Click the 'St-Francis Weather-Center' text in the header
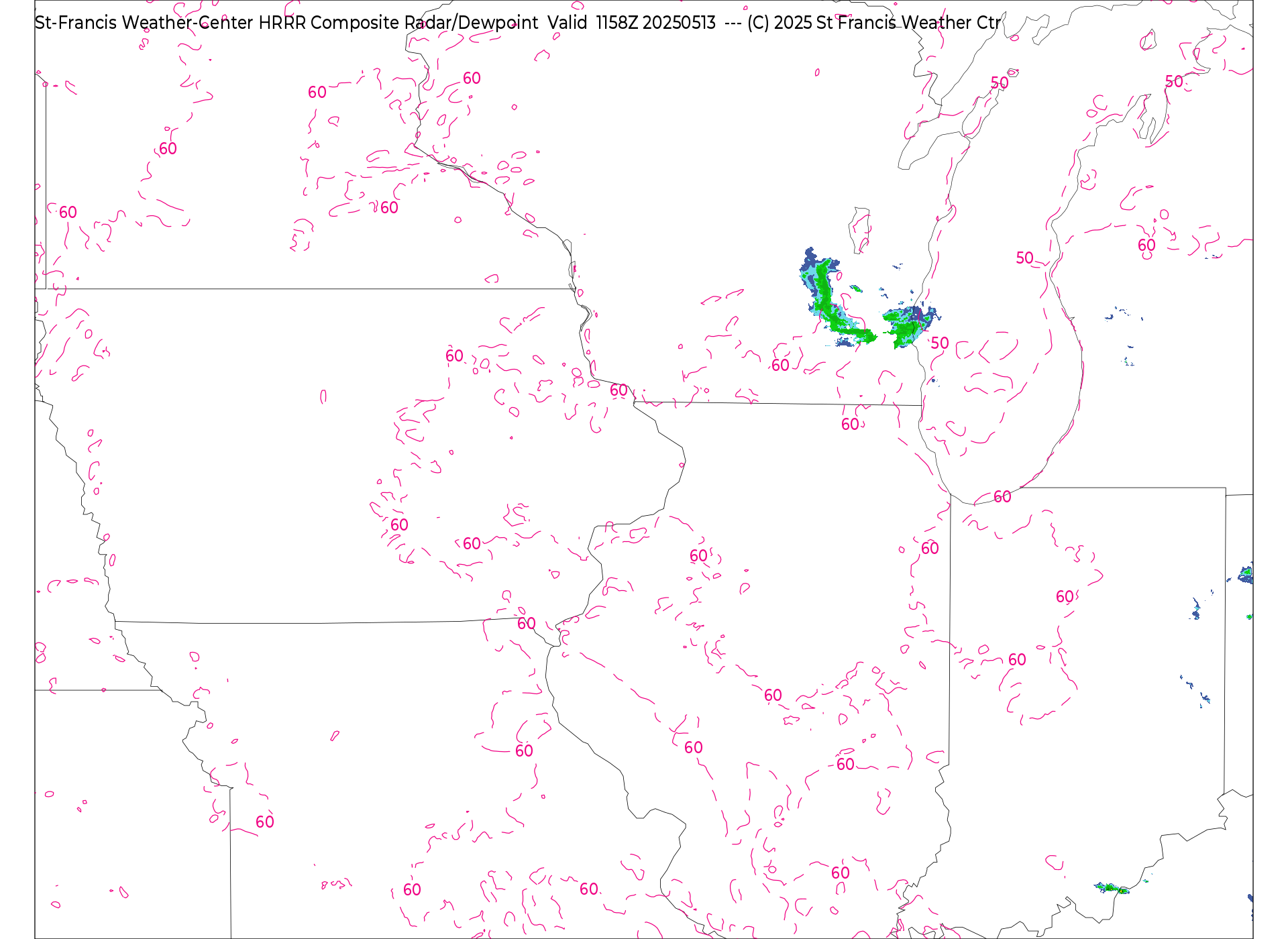The width and height of the screenshot is (1288, 939). [144, 23]
